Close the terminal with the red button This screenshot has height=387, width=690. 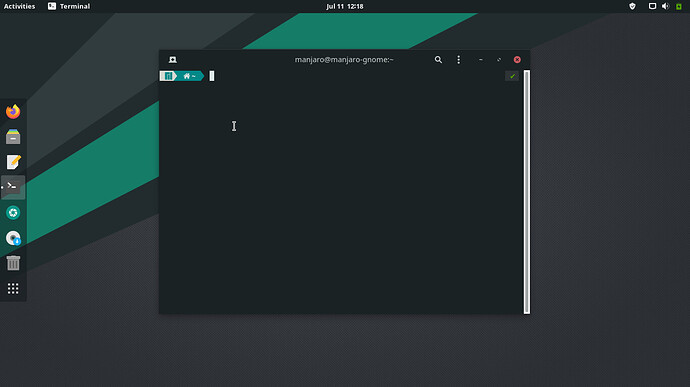click(517, 59)
